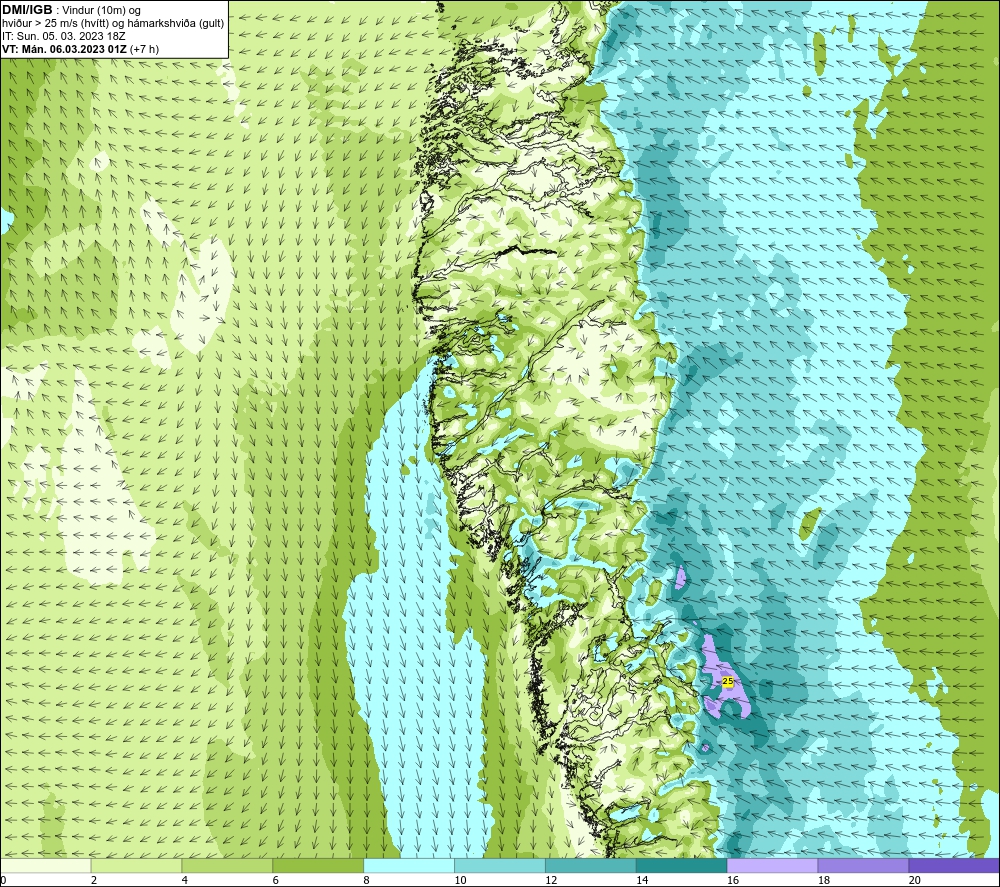This screenshot has height=887, width=1000.
Task: Click the 0–2 m/s legend color swatch
Action: coord(45,866)
